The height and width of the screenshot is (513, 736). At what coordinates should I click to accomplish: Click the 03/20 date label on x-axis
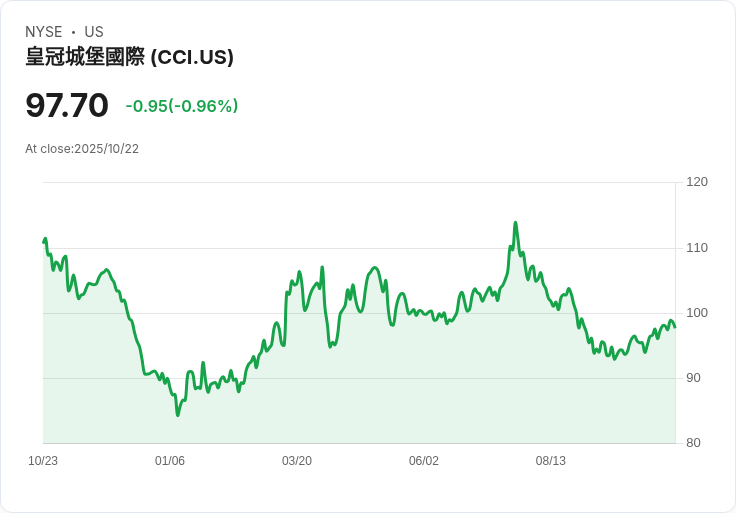coord(297,461)
